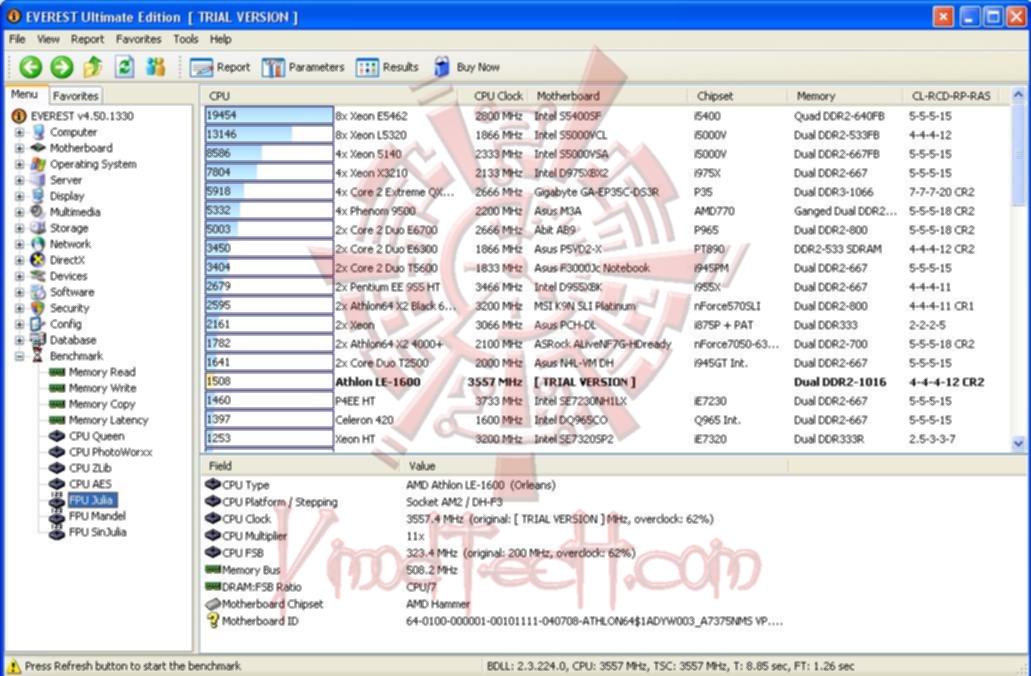The image size is (1031, 676).
Task: Click the green Forward arrow icon
Action: [62, 66]
